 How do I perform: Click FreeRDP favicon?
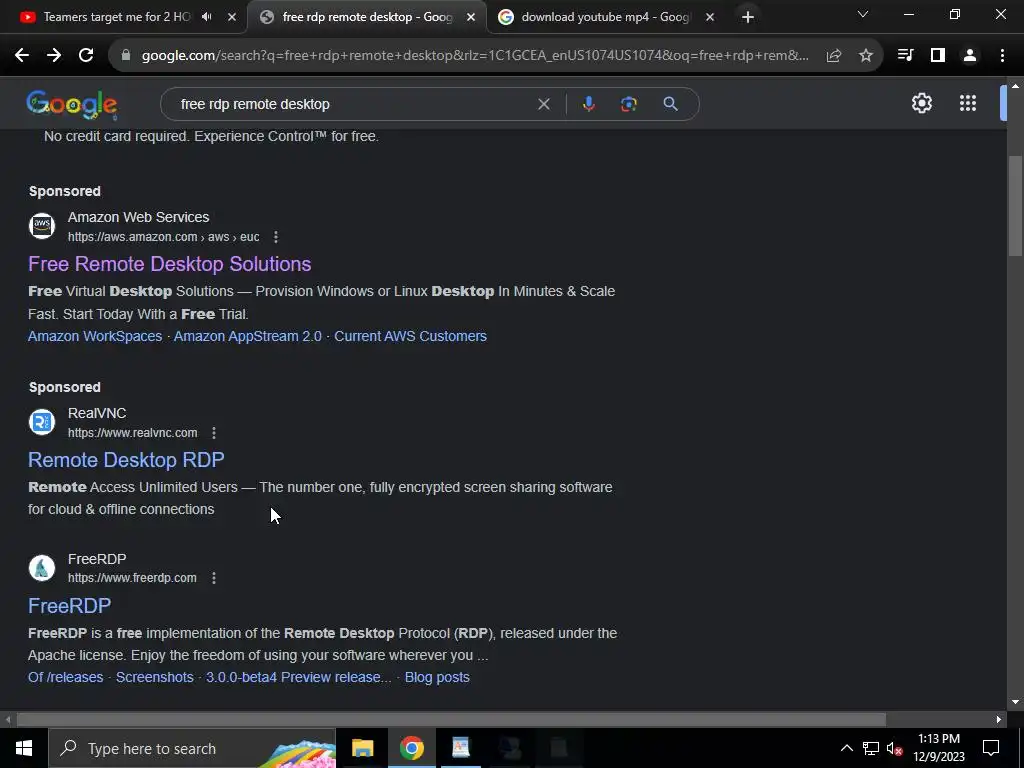[42, 568]
